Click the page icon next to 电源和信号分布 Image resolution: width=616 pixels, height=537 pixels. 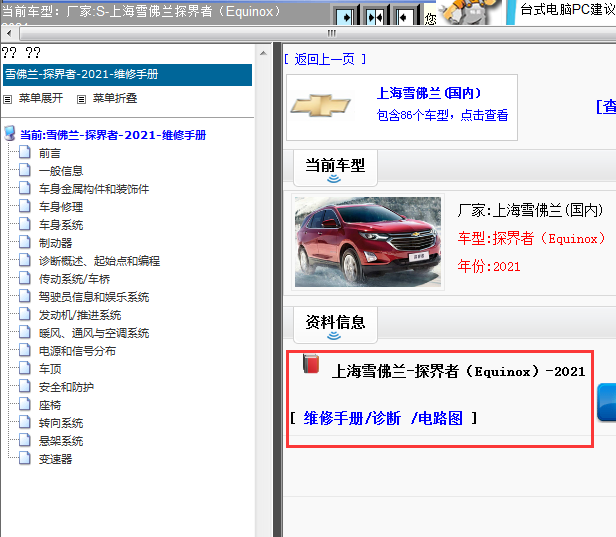(25, 349)
